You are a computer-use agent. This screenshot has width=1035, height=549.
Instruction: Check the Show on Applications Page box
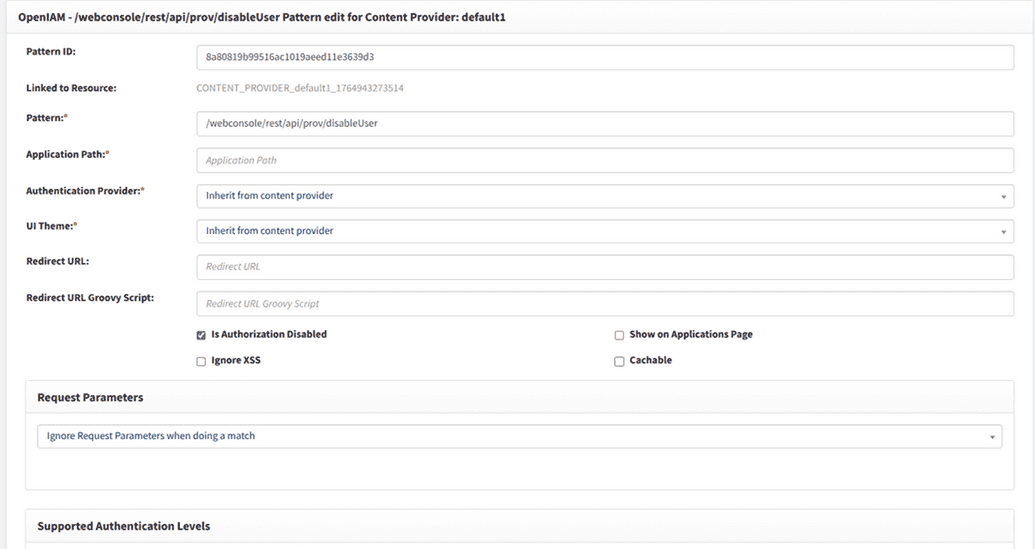619,335
